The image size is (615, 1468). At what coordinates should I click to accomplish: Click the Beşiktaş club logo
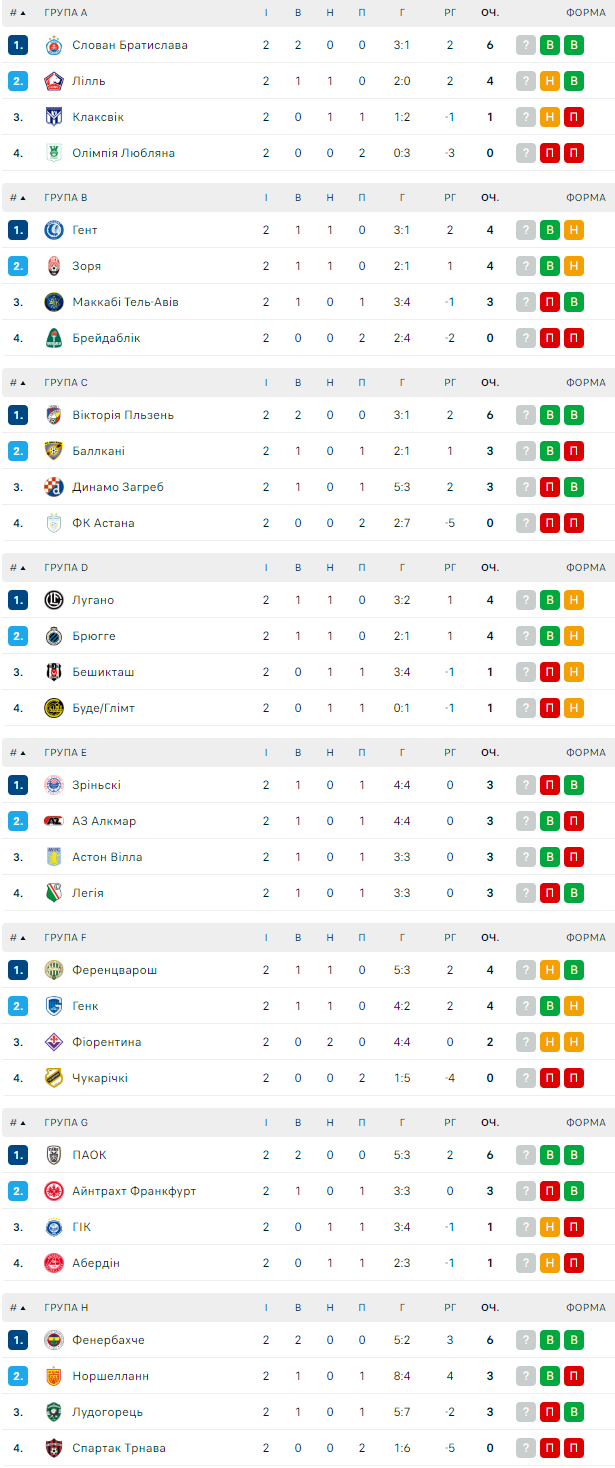pyautogui.click(x=54, y=672)
